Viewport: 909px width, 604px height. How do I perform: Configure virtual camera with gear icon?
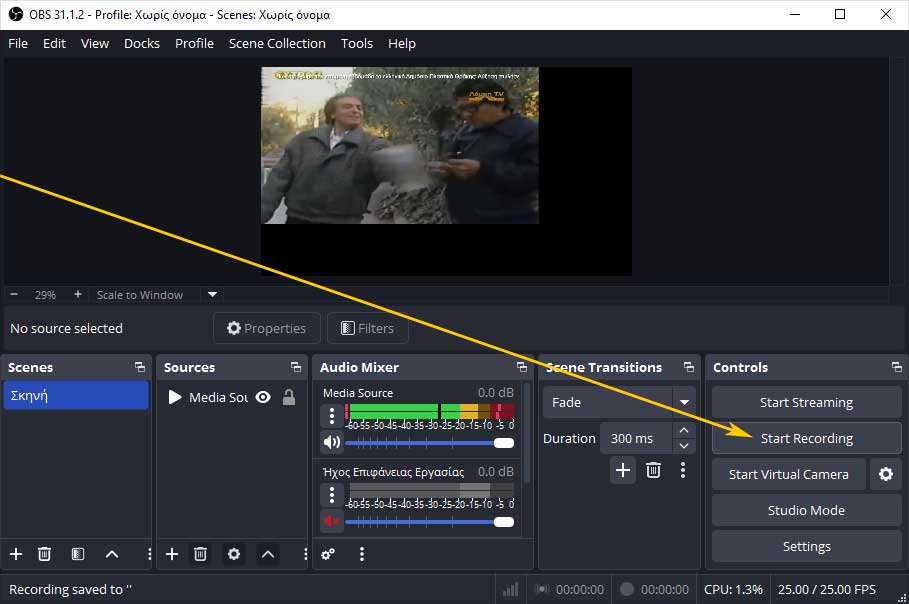(x=884, y=474)
